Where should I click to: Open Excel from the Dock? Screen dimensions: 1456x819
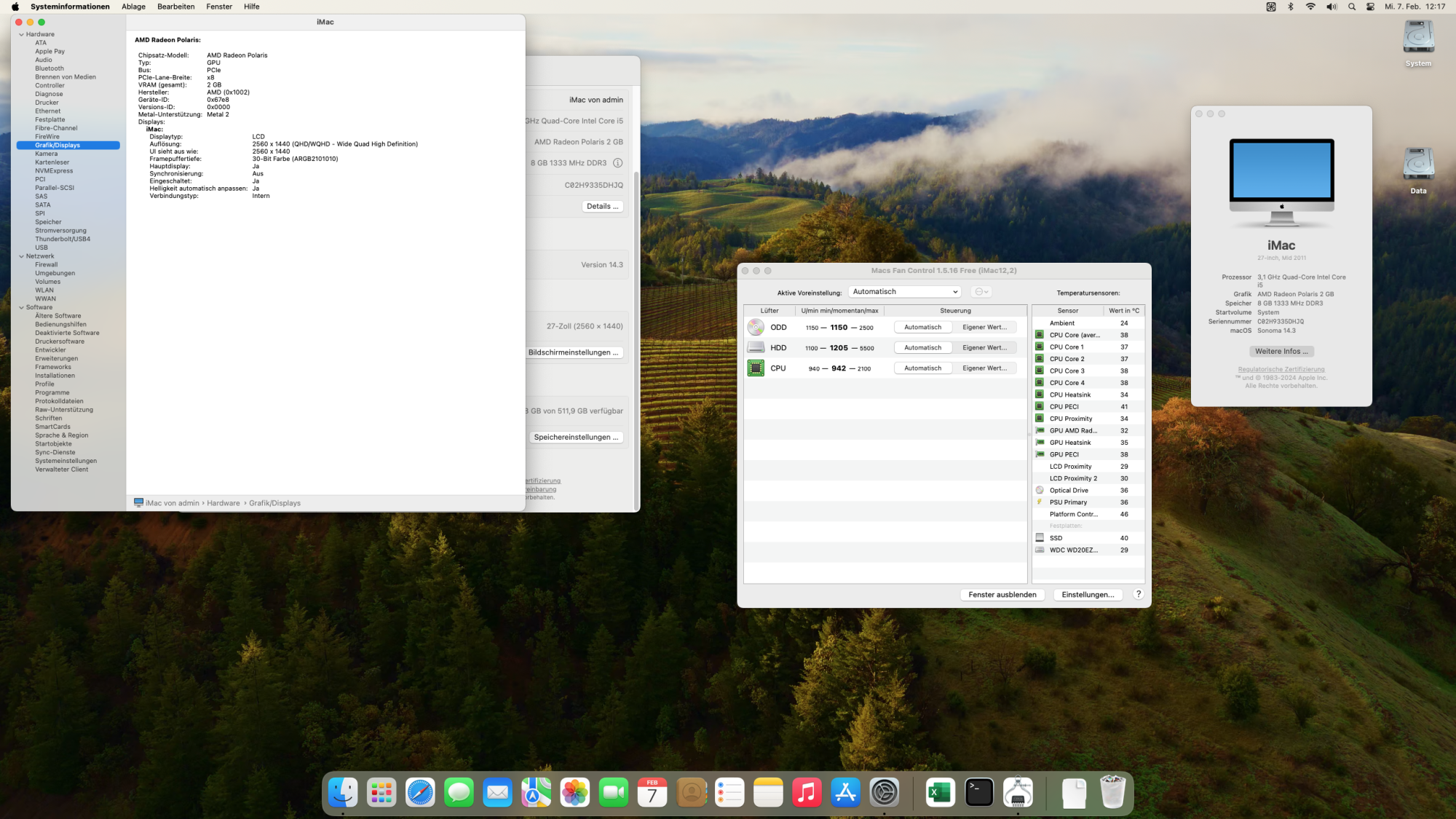(940, 792)
